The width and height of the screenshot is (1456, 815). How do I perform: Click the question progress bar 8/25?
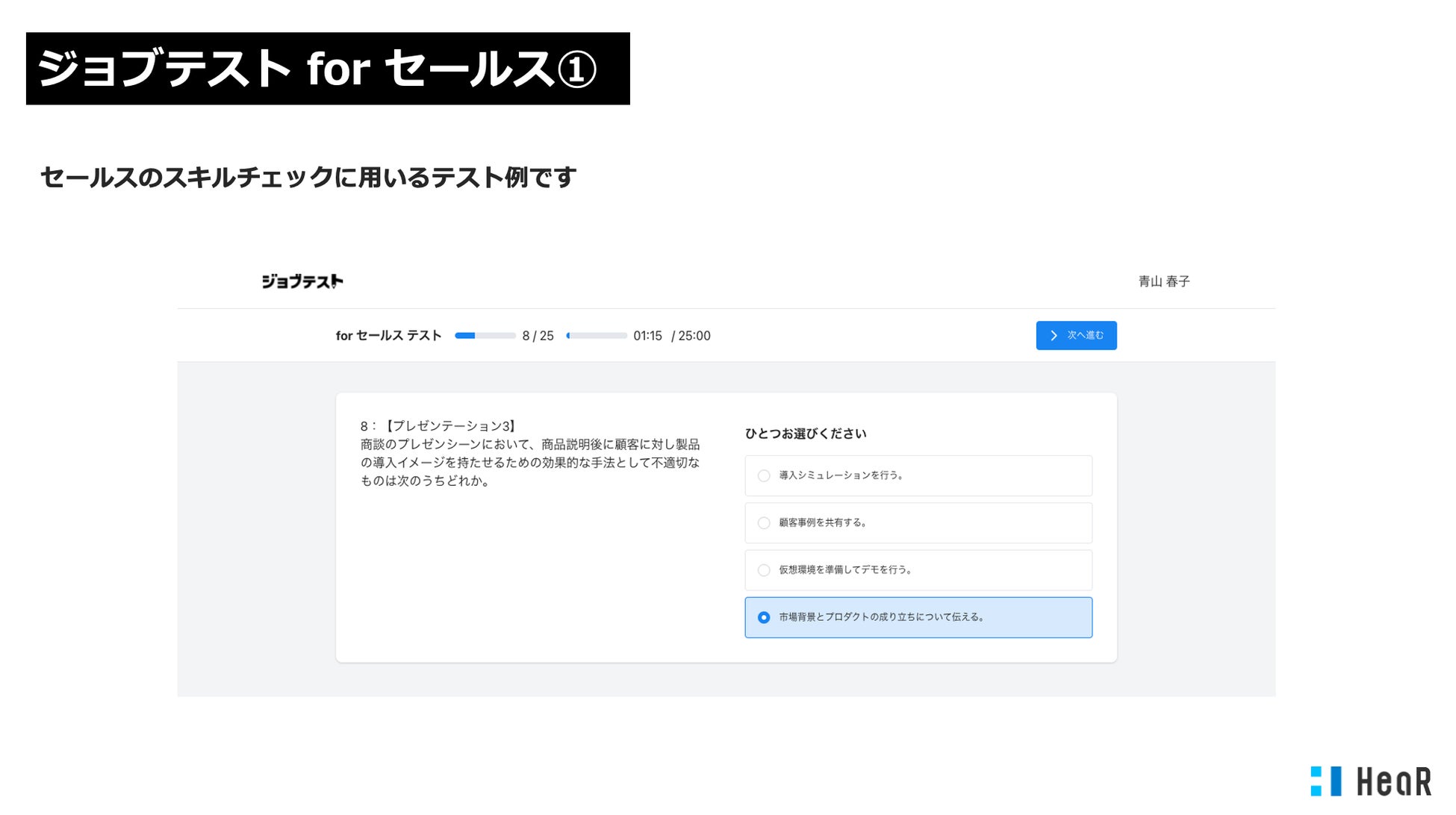pyautogui.click(x=485, y=336)
